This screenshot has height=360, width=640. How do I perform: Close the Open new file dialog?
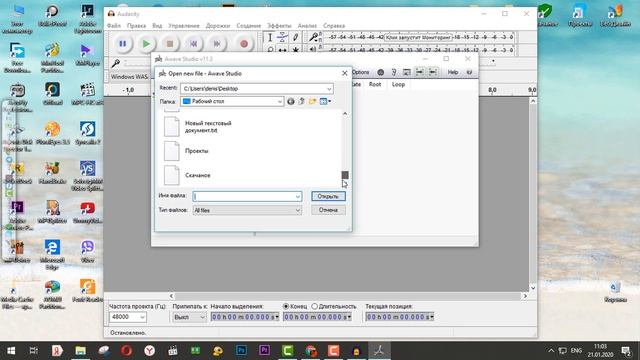coord(344,73)
